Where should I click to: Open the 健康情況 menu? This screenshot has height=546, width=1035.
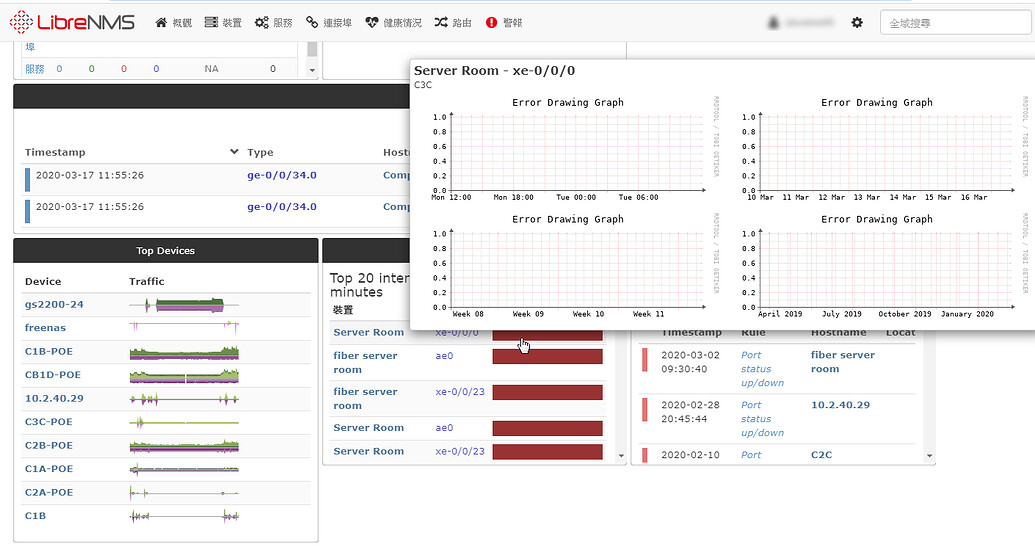[x=393, y=22]
